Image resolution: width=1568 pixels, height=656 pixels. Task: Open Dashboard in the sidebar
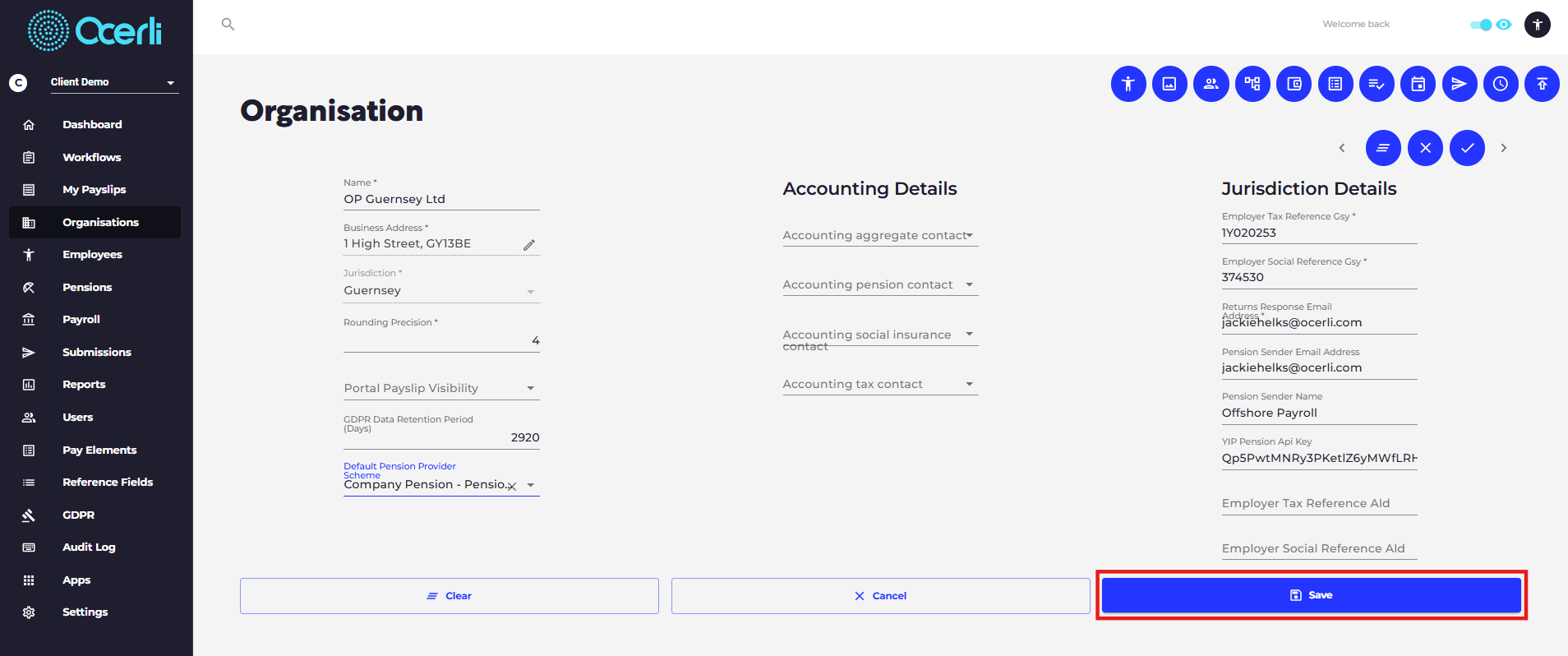point(95,124)
